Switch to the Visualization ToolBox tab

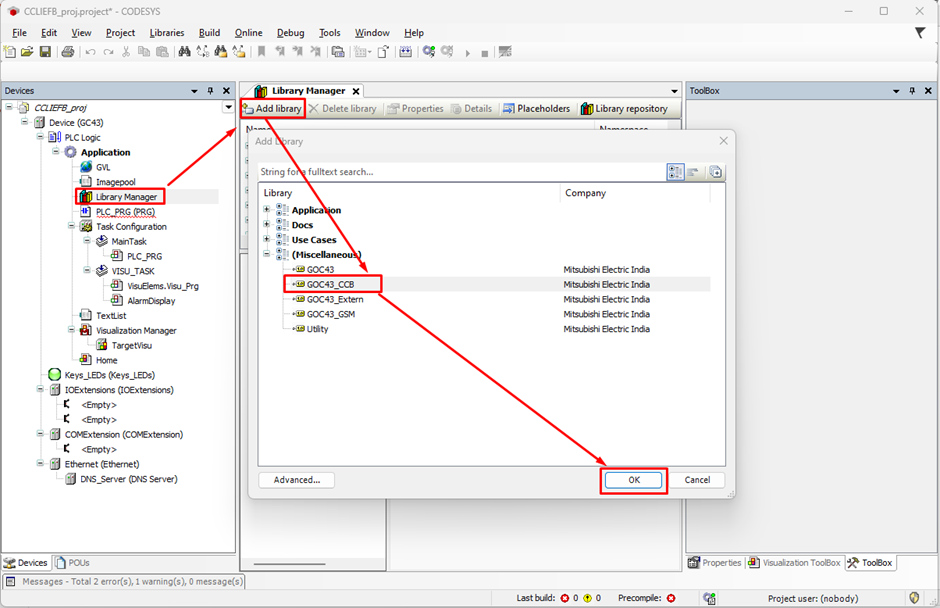(794, 562)
